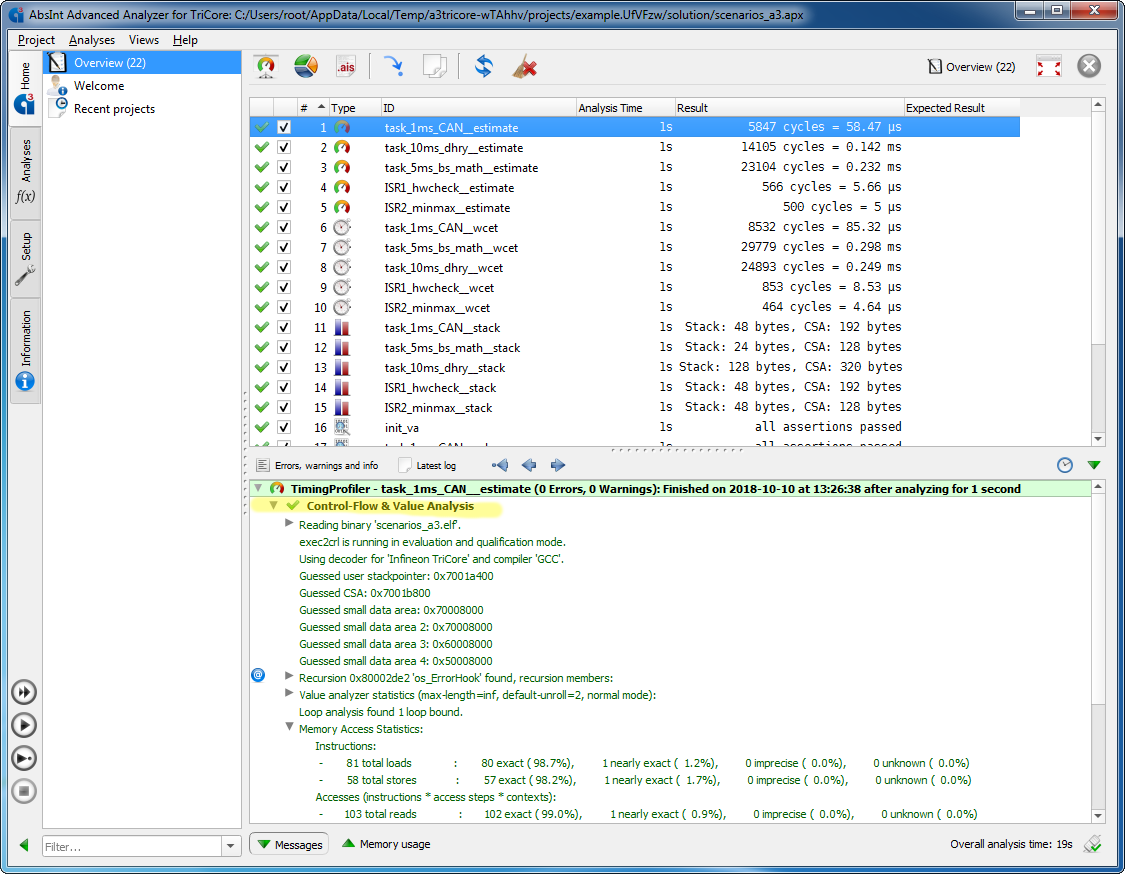Uncheck the task_1ms_CAN__estimate row checkbox
The height and width of the screenshot is (874, 1125).
284,127
